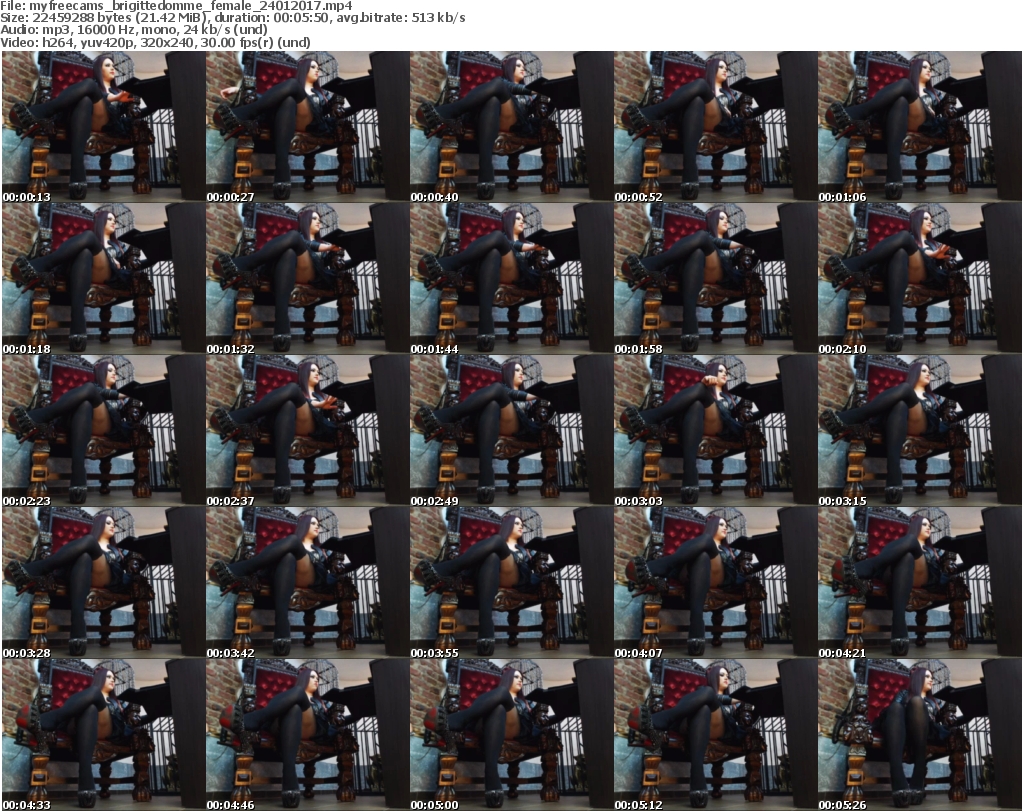Choose the frame stamped 00:03:03
Viewport: 1024px width, 811px height.
click(715, 430)
